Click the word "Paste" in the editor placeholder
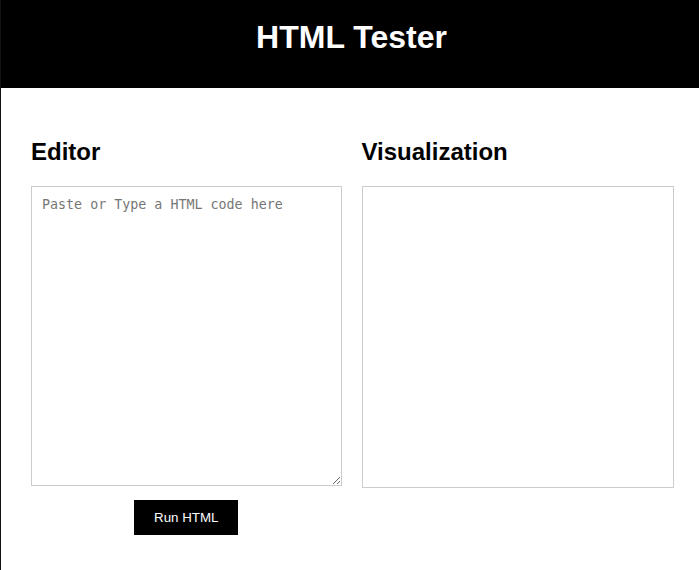Screen dimensions: 699x570 coord(62,204)
